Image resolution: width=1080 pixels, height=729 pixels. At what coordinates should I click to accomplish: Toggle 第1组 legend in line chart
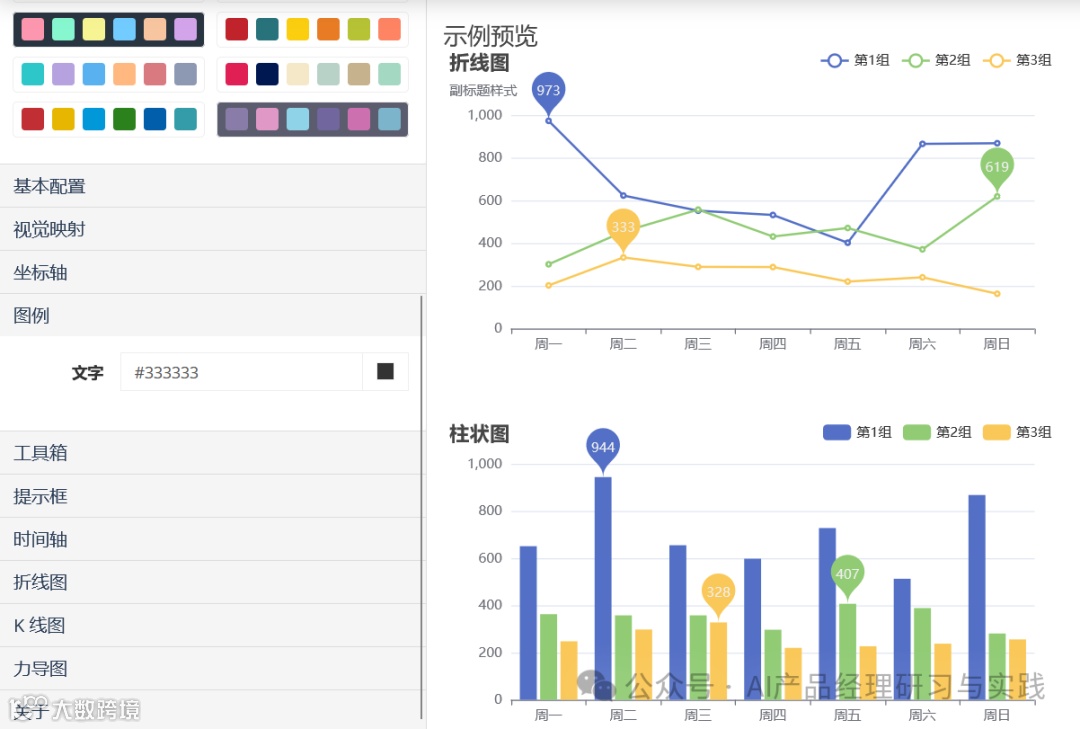[x=855, y=61]
